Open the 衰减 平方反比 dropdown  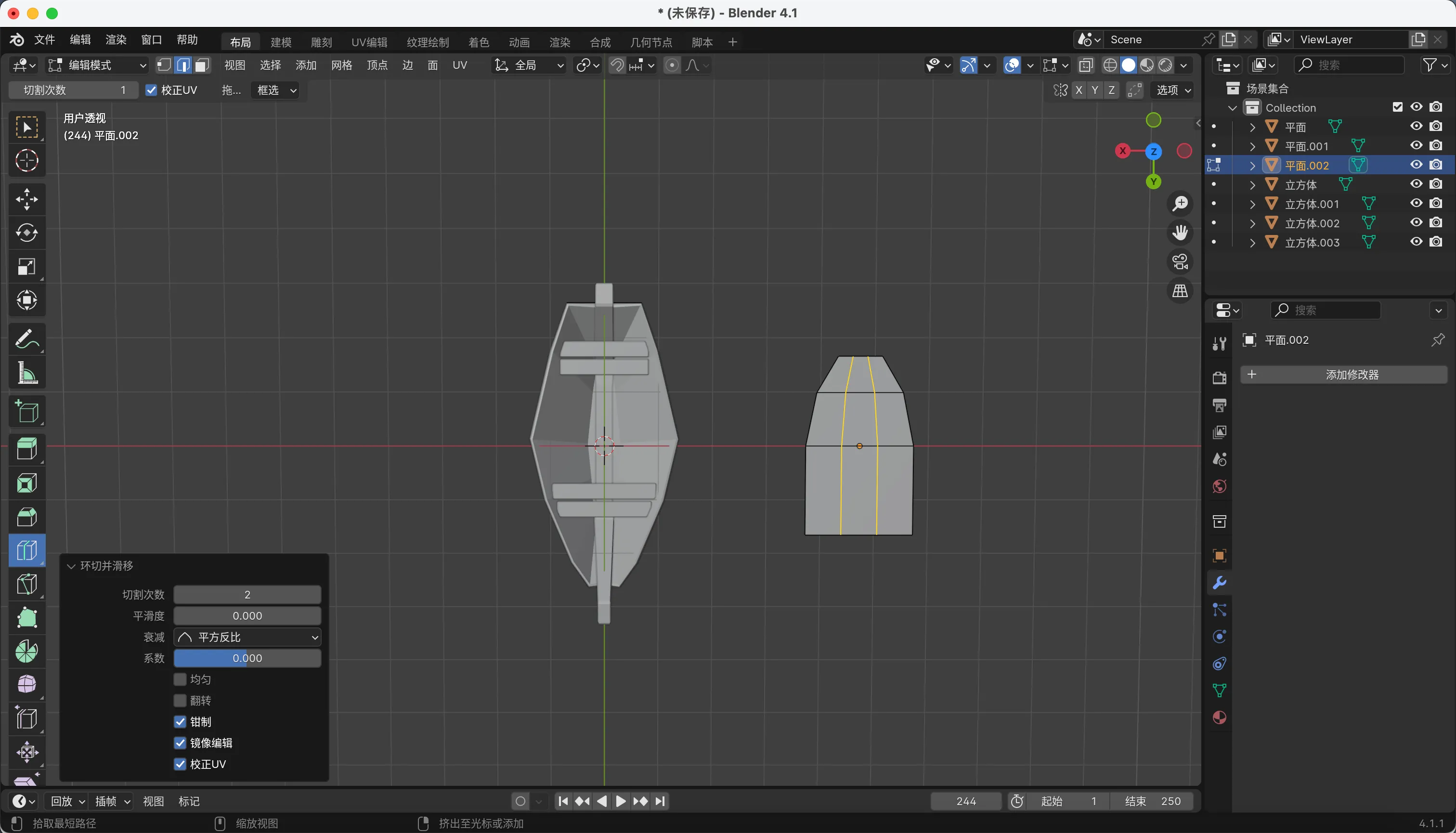[x=247, y=637]
